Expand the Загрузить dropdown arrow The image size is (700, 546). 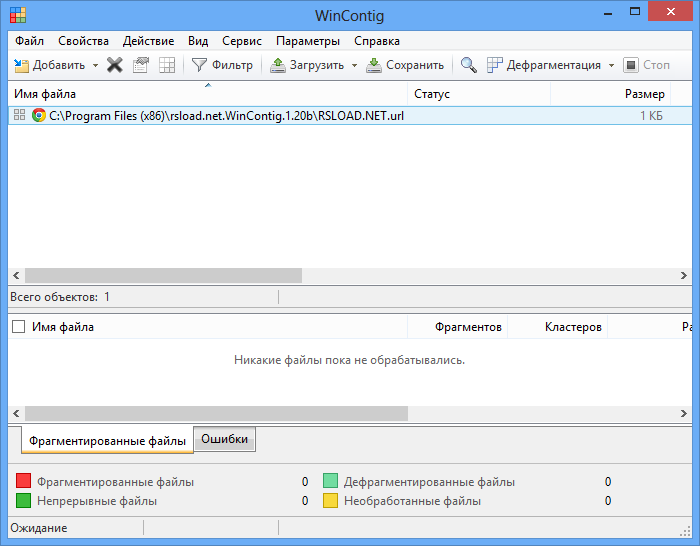354,66
